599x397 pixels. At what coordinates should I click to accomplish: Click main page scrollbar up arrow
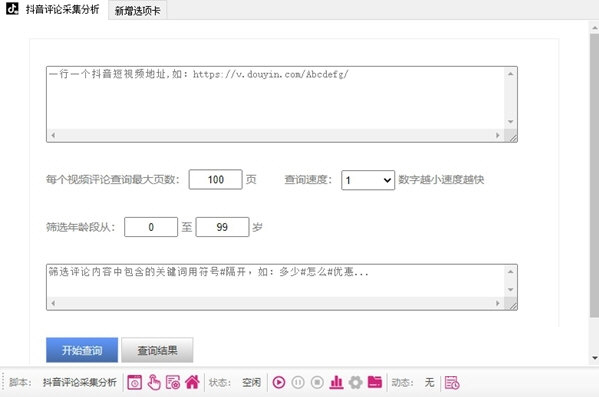(x=595, y=28)
